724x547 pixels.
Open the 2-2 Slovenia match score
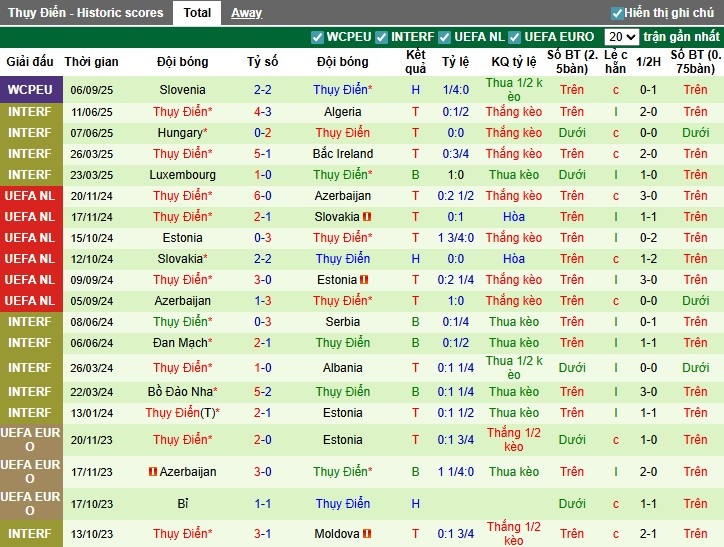click(262, 90)
